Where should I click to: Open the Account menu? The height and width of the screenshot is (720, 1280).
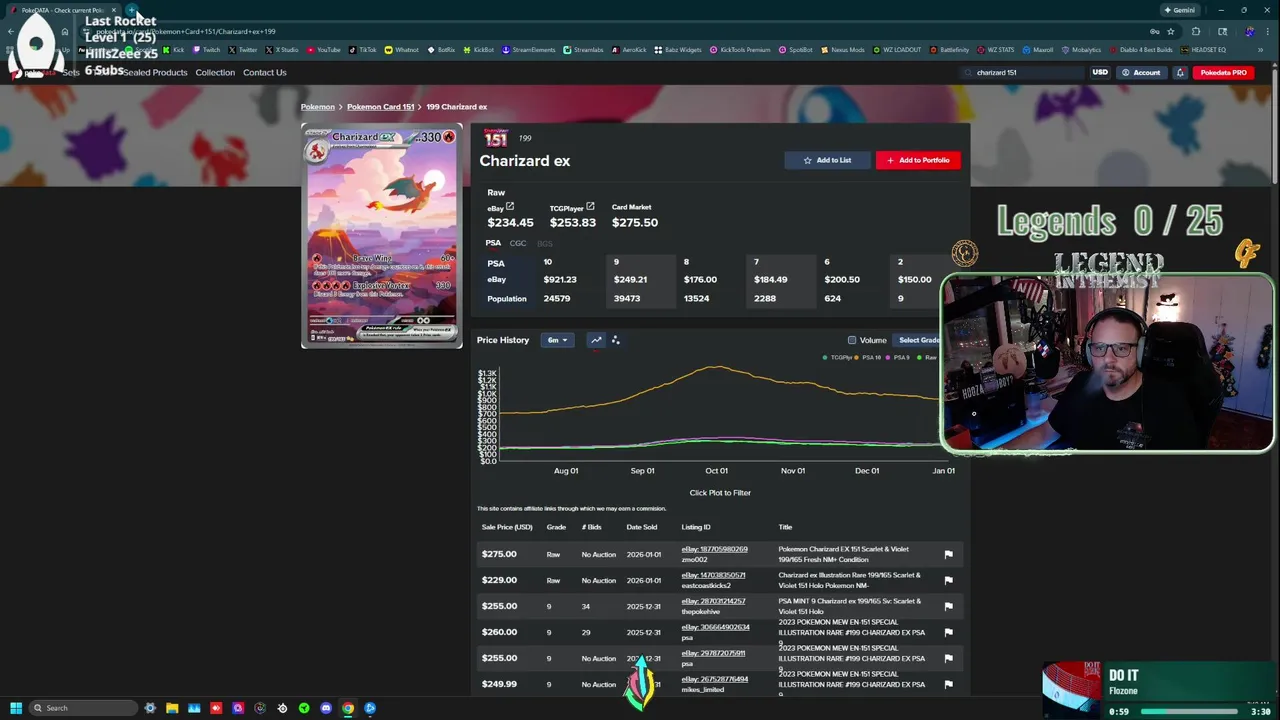tap(1141, 72)
